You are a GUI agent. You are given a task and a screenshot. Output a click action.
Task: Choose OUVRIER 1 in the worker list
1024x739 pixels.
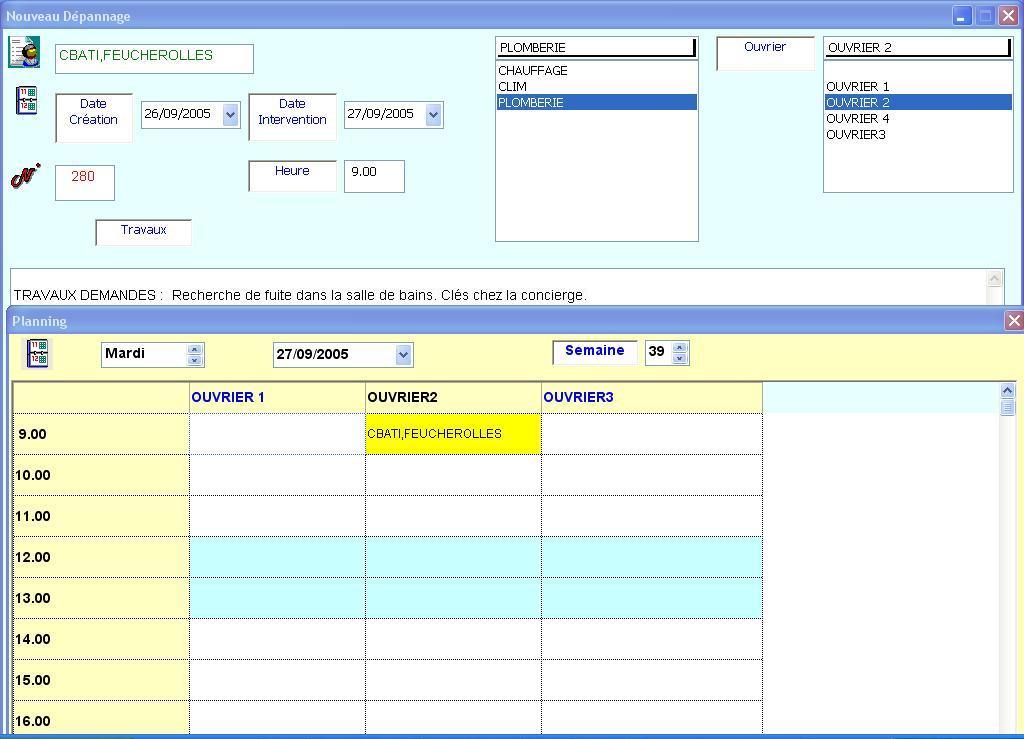pyautogui.click(x=857, y=87)
